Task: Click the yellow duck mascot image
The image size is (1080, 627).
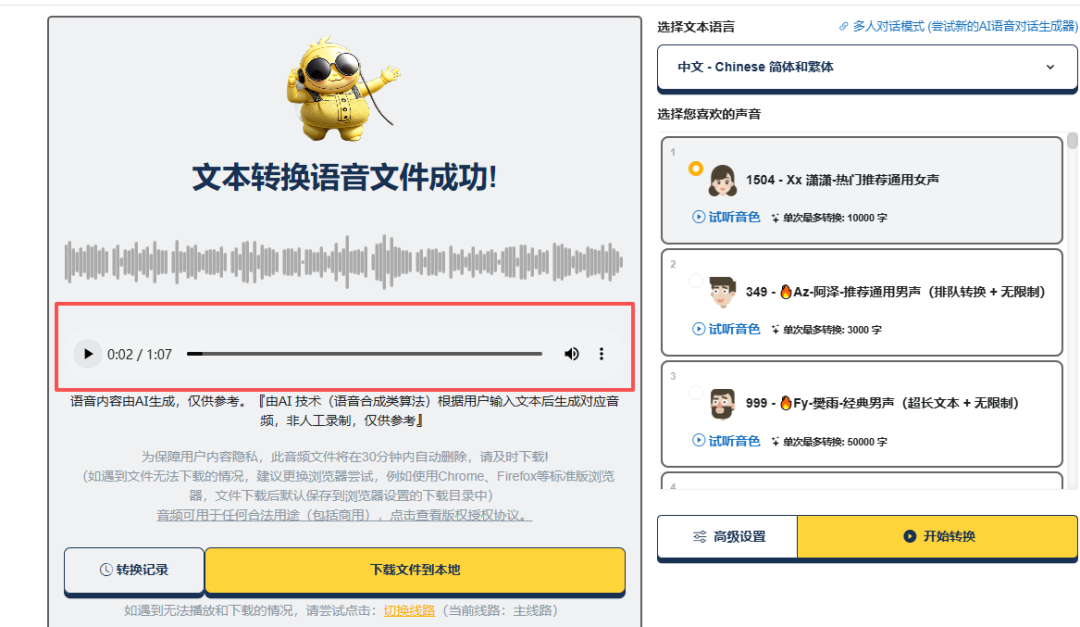Action: pos(343,90)
